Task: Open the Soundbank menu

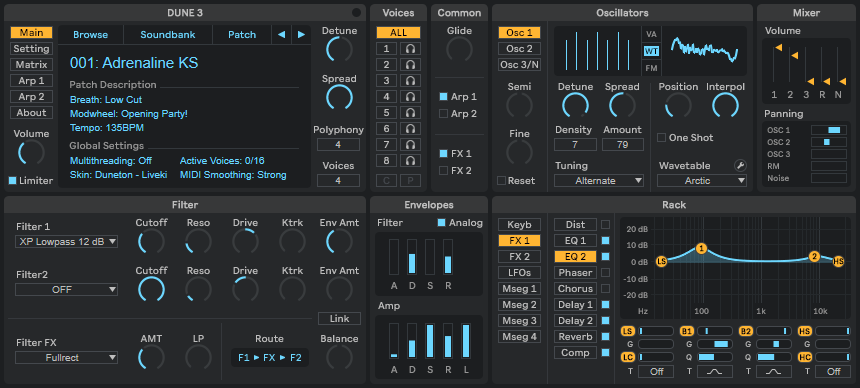Action: tap(168, 35)
